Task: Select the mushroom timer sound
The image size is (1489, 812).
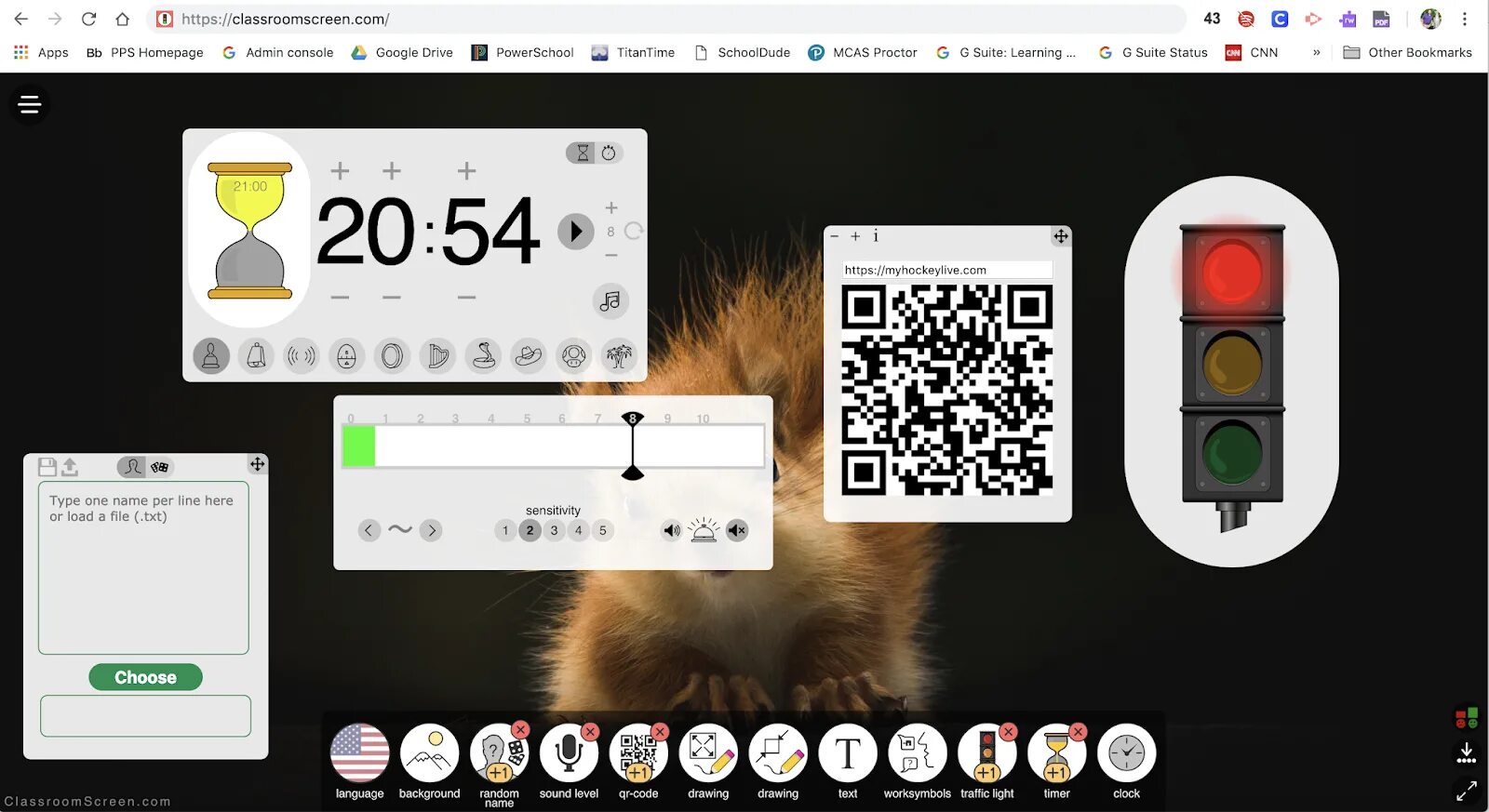Action: [574, 355]
